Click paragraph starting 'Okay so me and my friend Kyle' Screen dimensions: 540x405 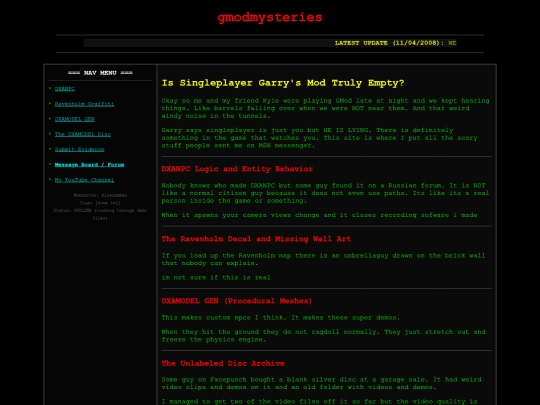click(325, 108)
